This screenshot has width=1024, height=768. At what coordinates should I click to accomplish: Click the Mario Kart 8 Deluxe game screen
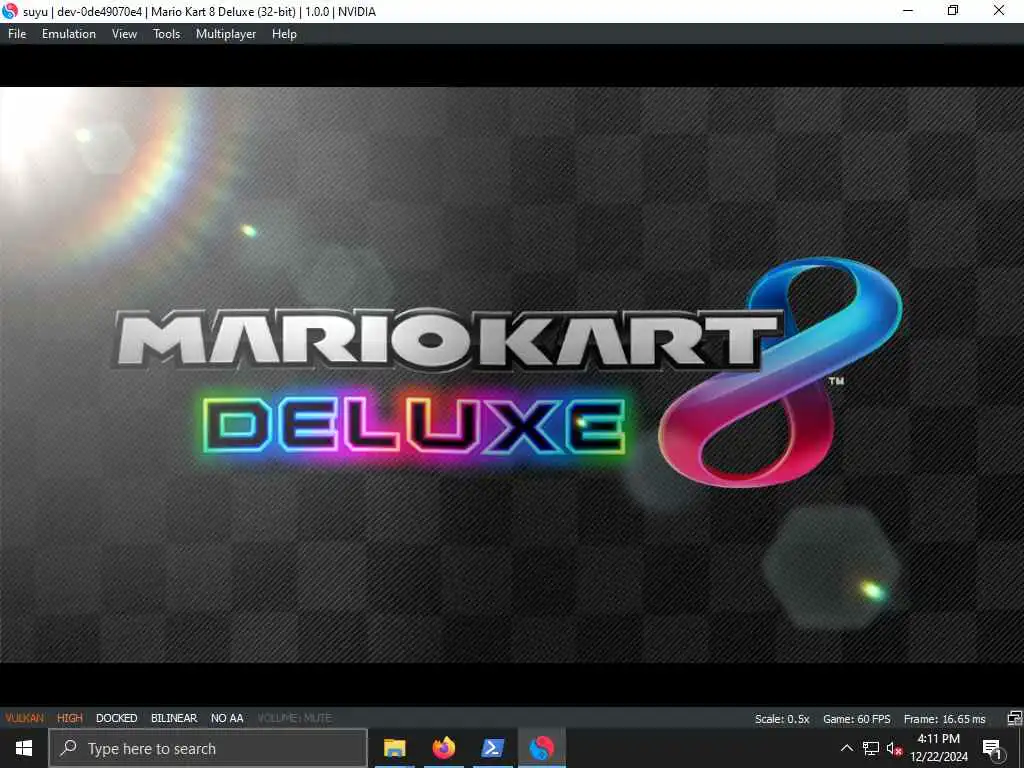512,375
